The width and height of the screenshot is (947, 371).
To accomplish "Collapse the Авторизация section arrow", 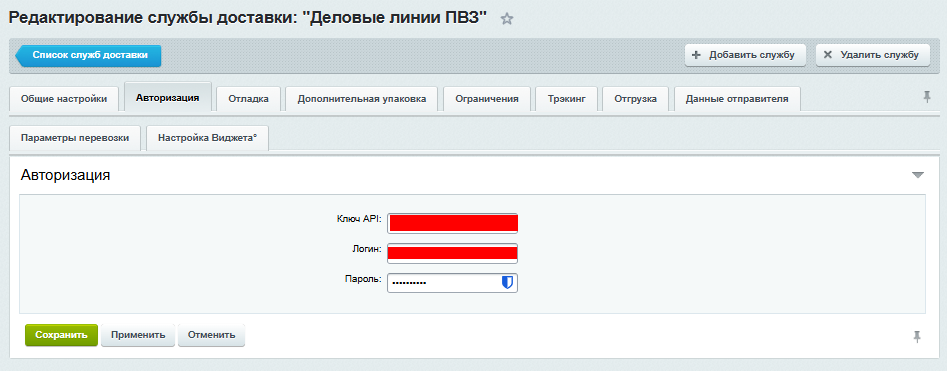I will (917, 175).
